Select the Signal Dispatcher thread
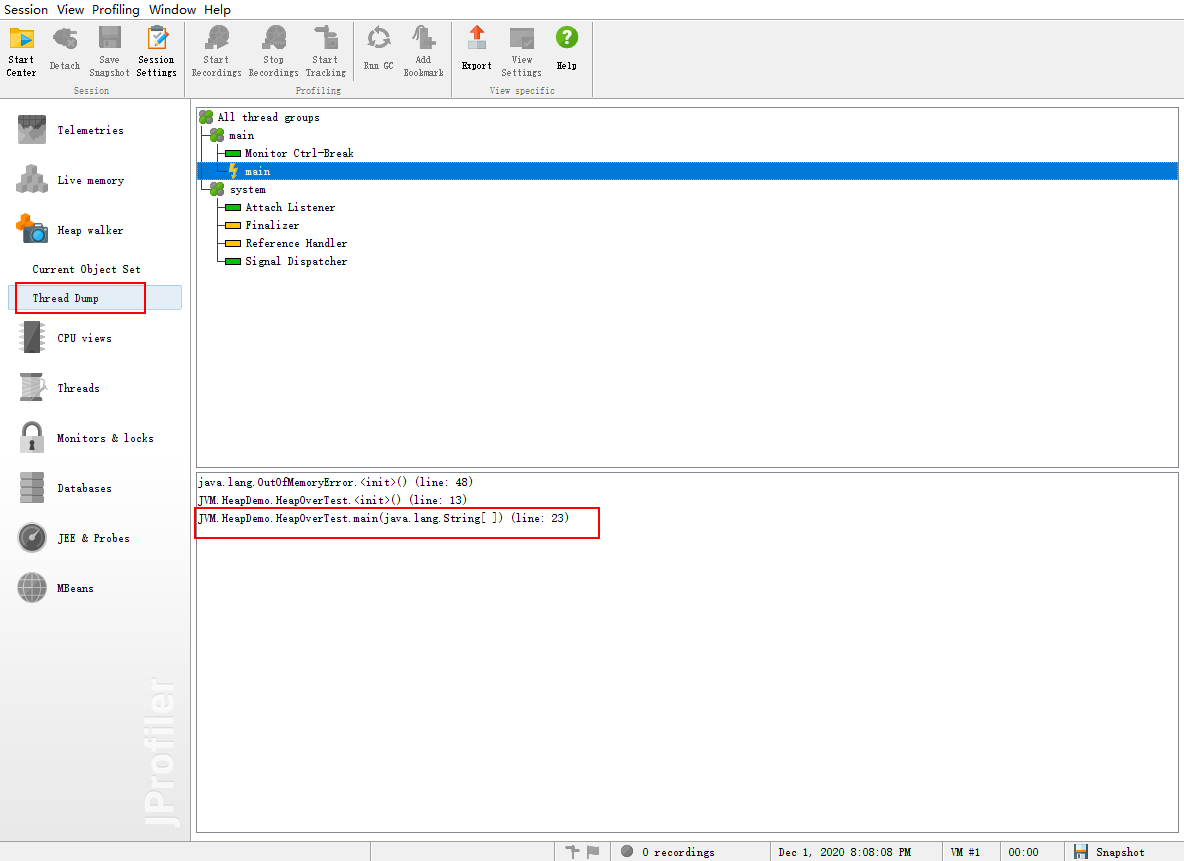This screenshot has height=861, width=1184. tap(296, 262)
